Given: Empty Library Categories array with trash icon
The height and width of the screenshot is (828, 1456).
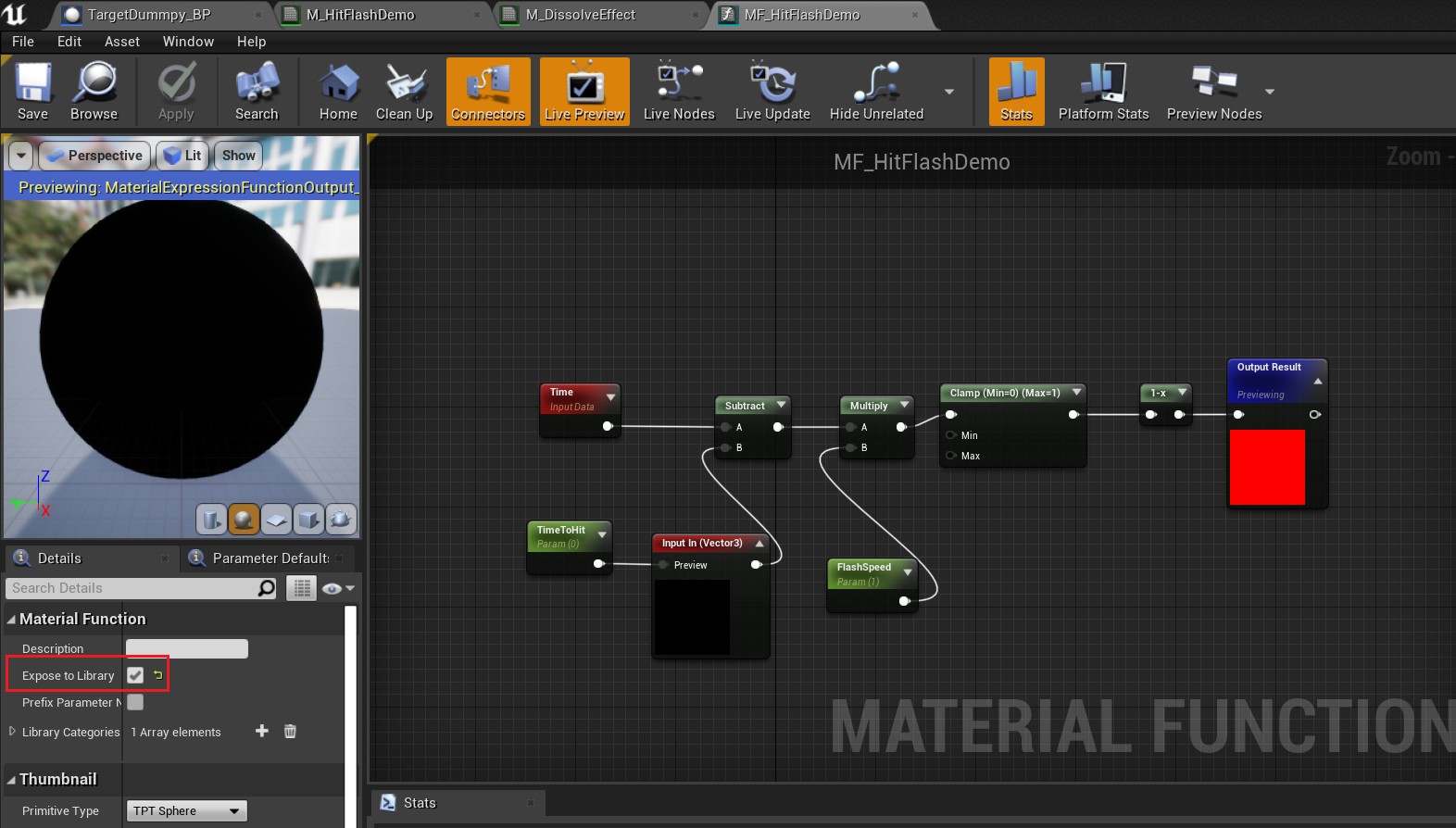Looking at the screenshot, I should pyautogui.click(x=290, y=731).
